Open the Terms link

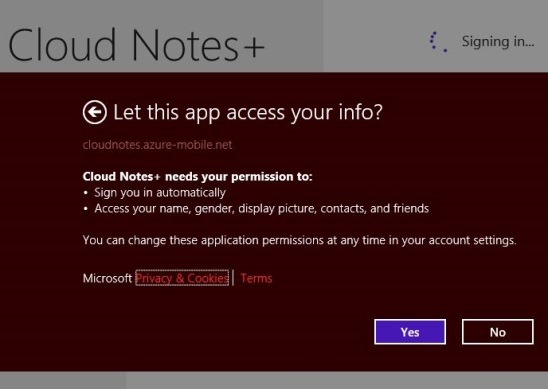tap(256, 278)
